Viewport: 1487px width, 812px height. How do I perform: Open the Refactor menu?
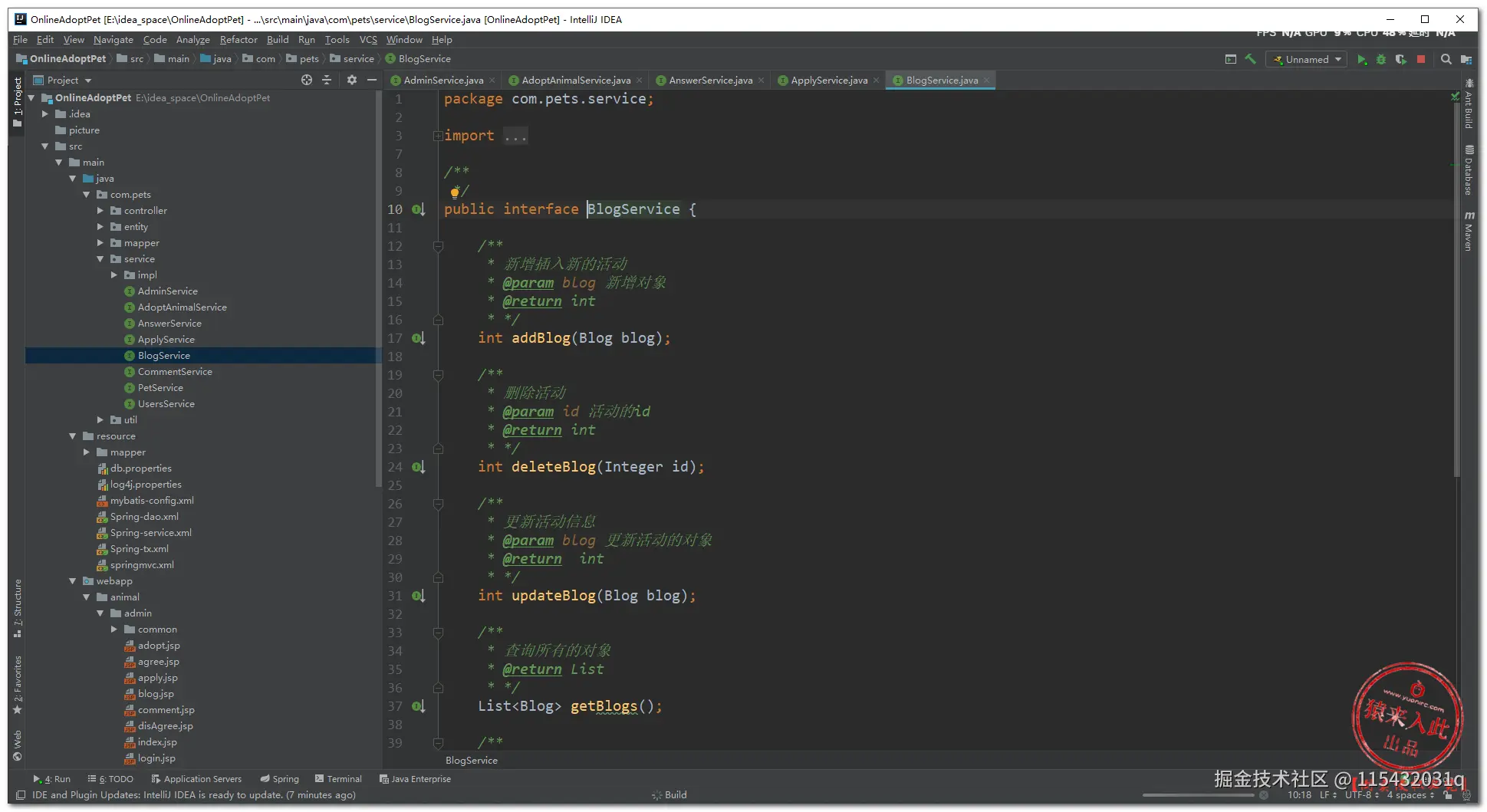[x=239, y=40]
